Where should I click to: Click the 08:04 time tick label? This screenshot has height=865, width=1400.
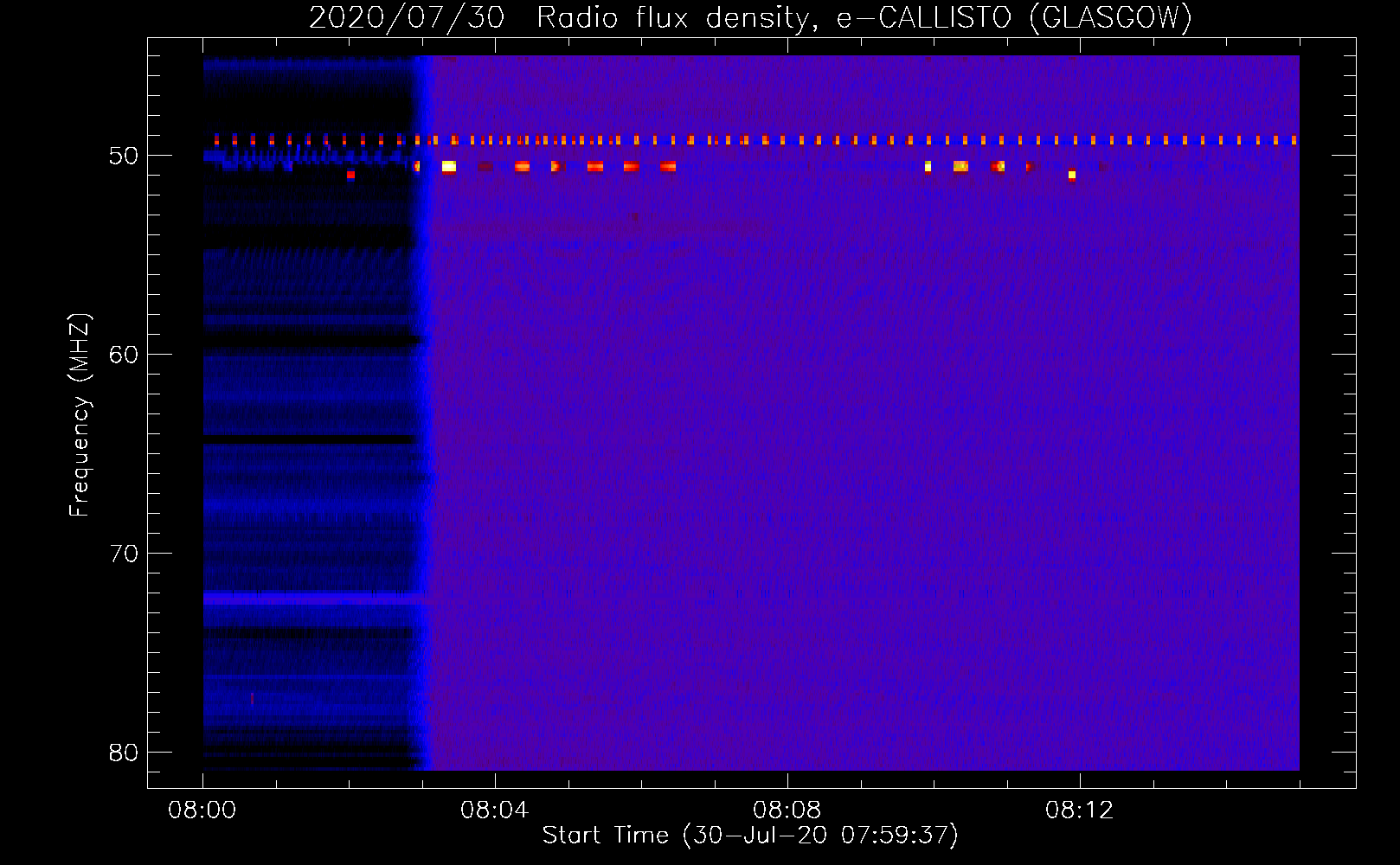[x=495, y=811]
